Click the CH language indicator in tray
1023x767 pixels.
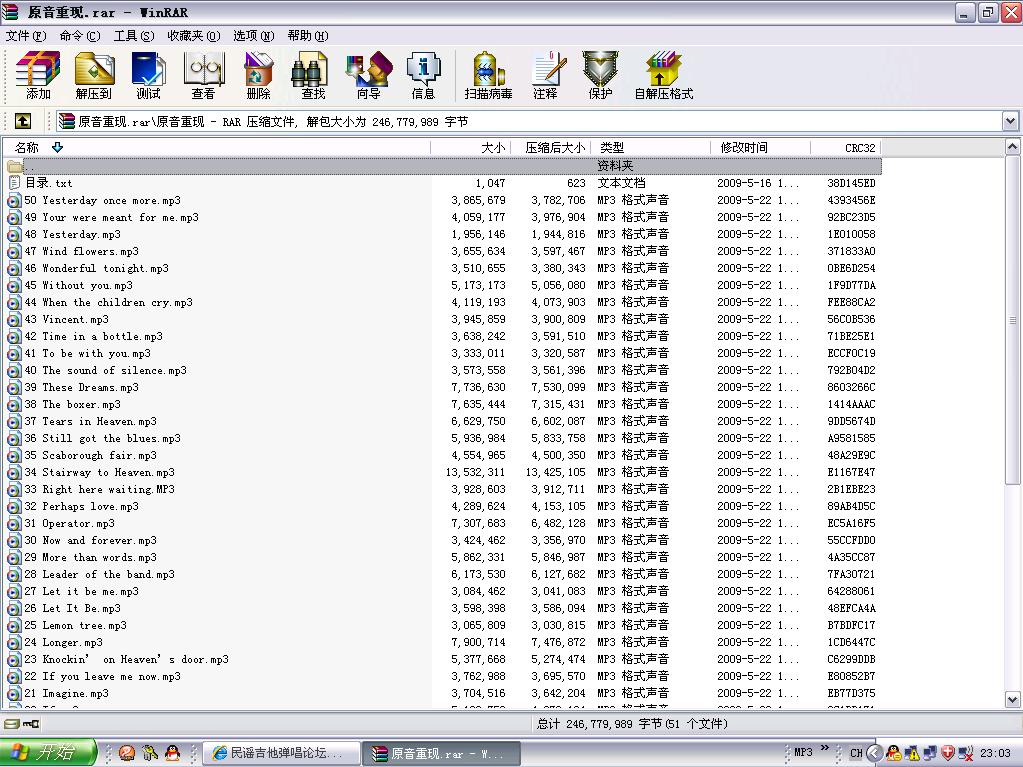856,753
